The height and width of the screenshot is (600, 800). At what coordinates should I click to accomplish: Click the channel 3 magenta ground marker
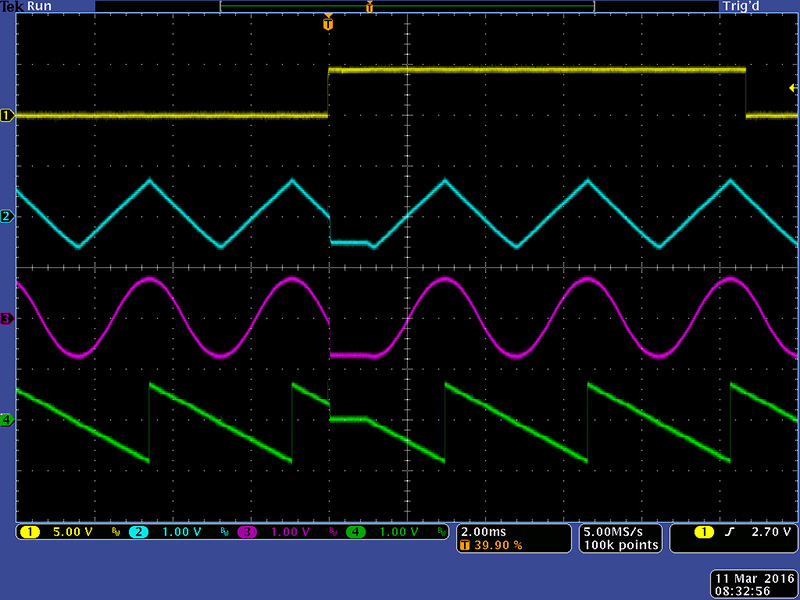[6, 319]
